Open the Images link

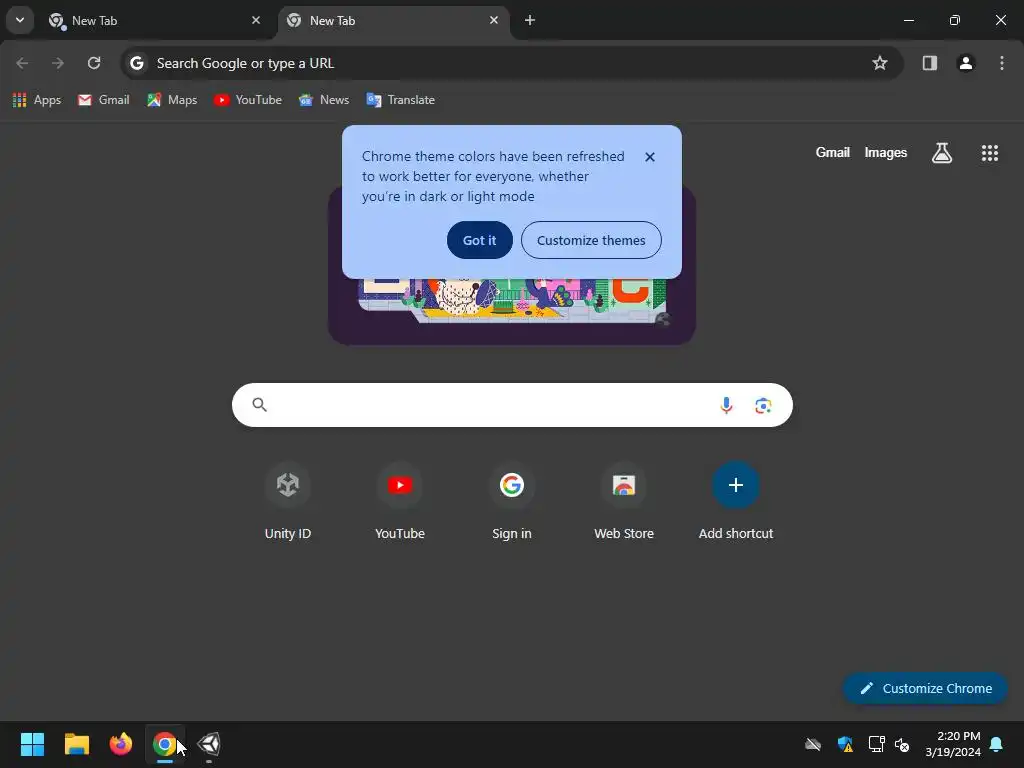click(886, 153)
